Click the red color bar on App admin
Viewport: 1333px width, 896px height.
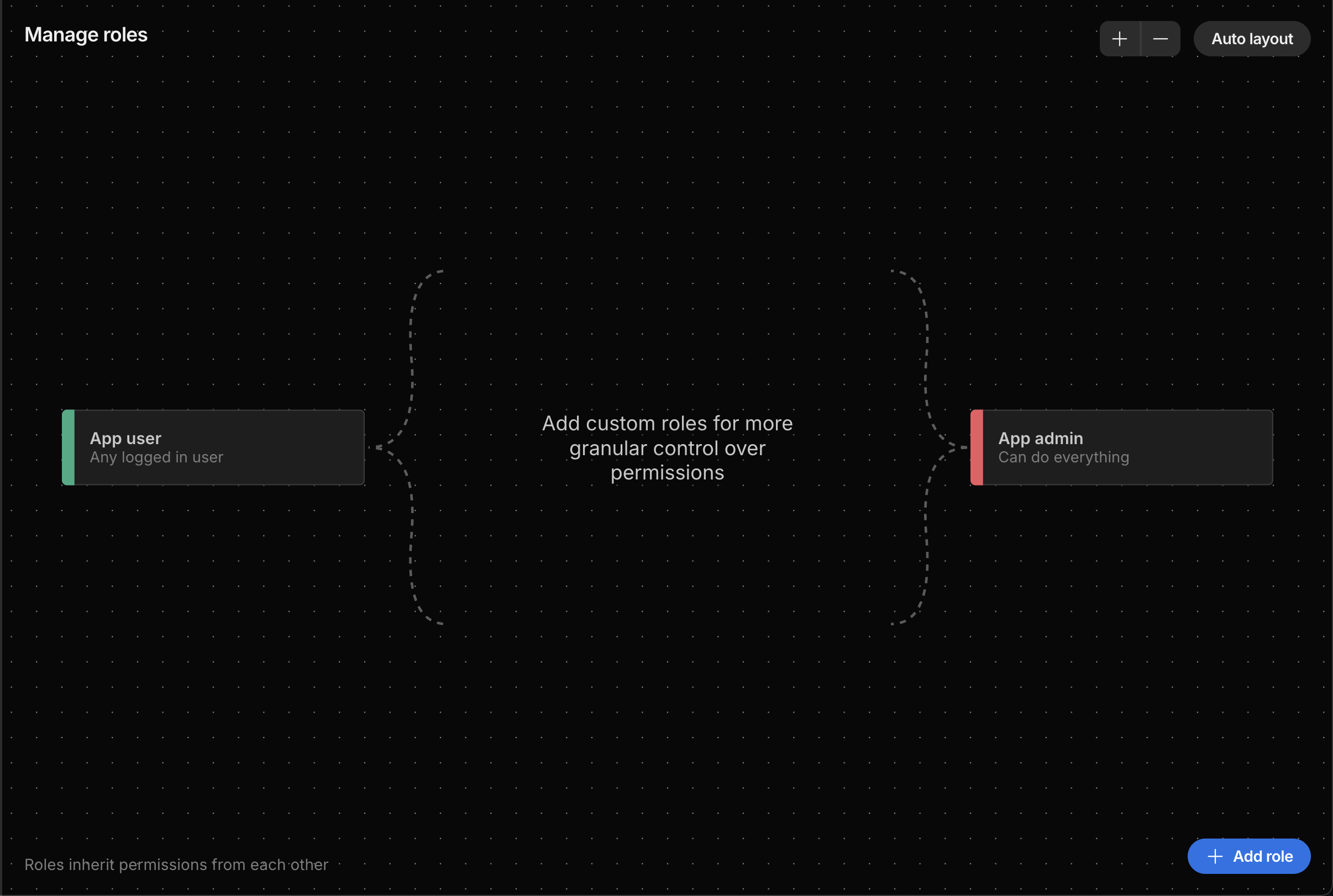point(977,447)
